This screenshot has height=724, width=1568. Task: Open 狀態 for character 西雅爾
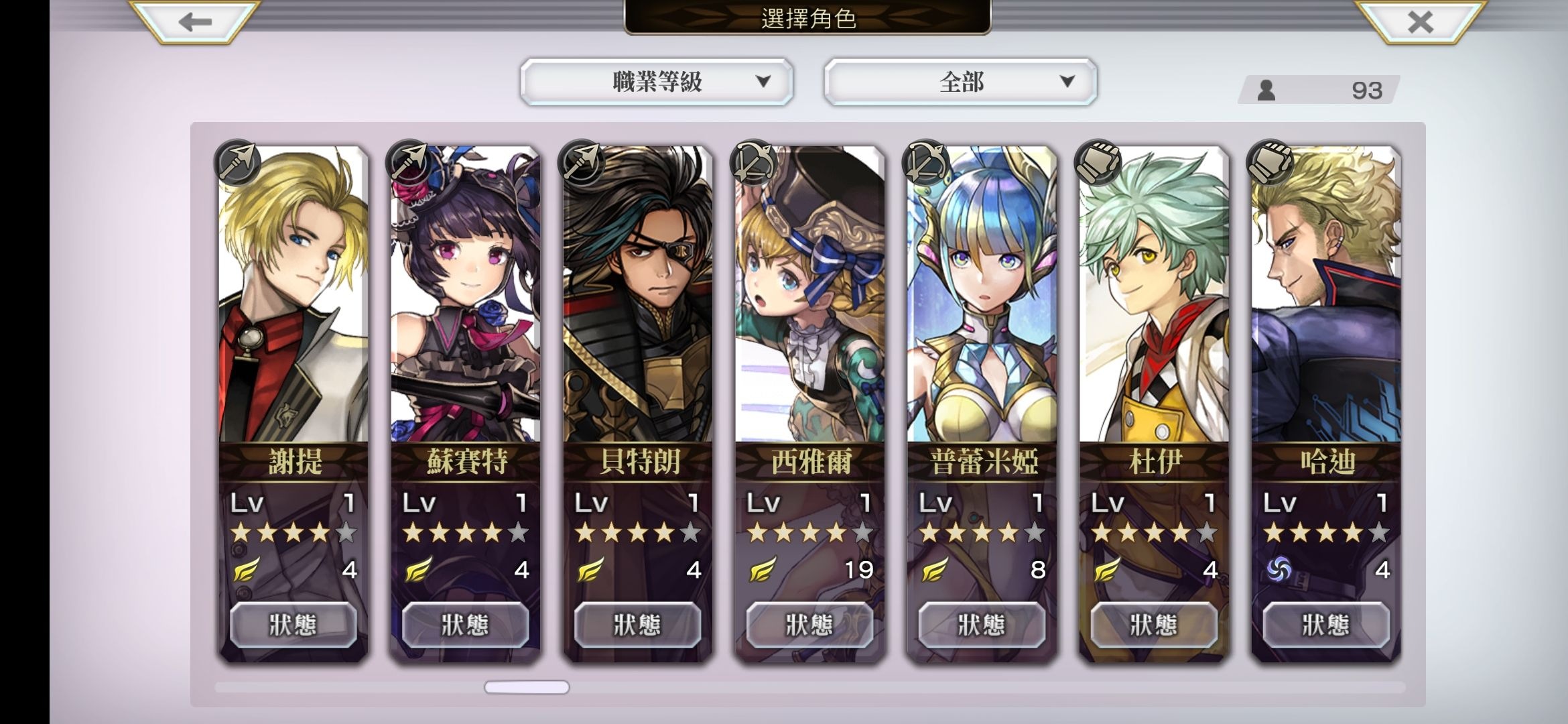809,625
